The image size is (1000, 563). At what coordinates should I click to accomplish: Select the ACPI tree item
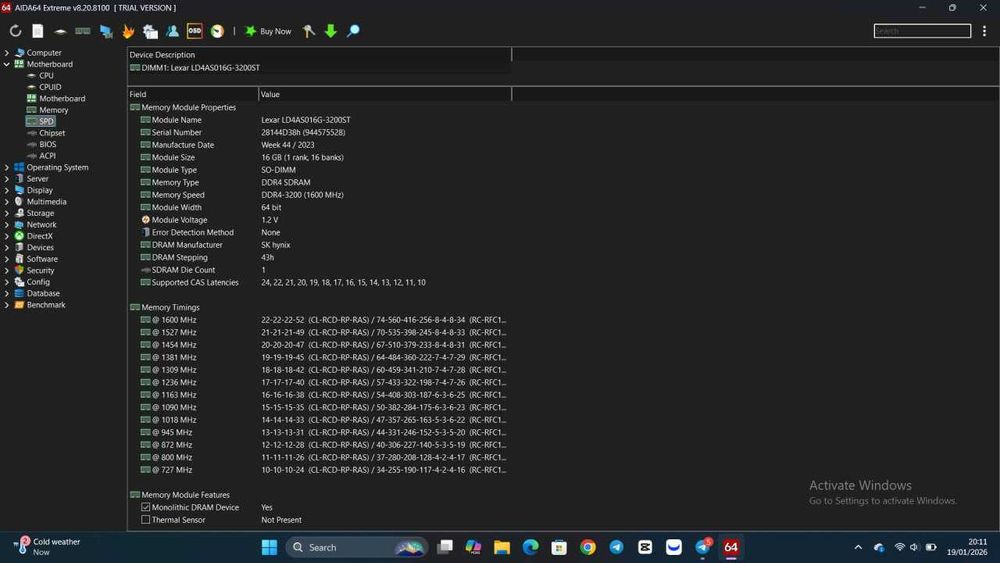(x=47, y=156)
